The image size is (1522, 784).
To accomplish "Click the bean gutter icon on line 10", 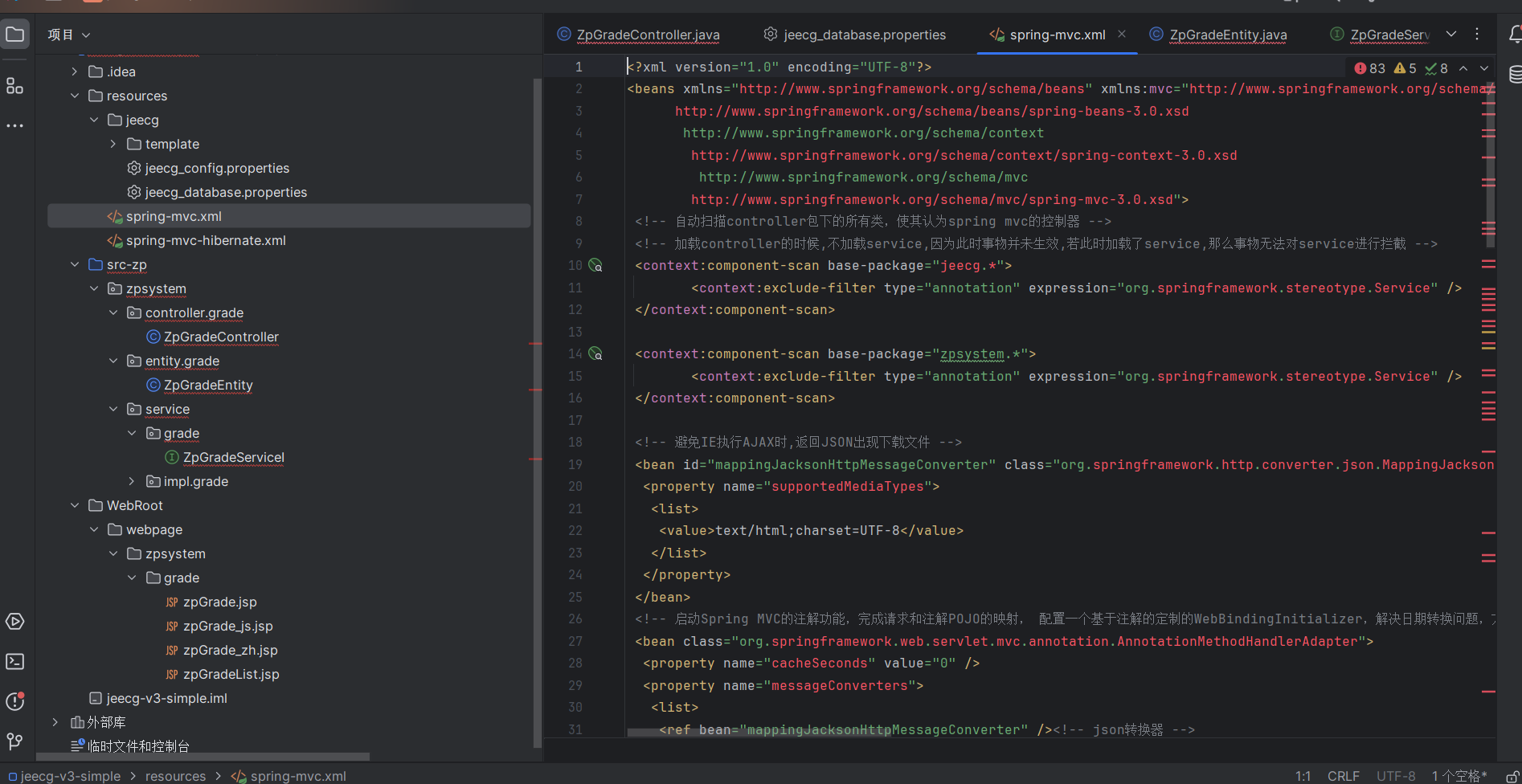I will pos(595,265).
